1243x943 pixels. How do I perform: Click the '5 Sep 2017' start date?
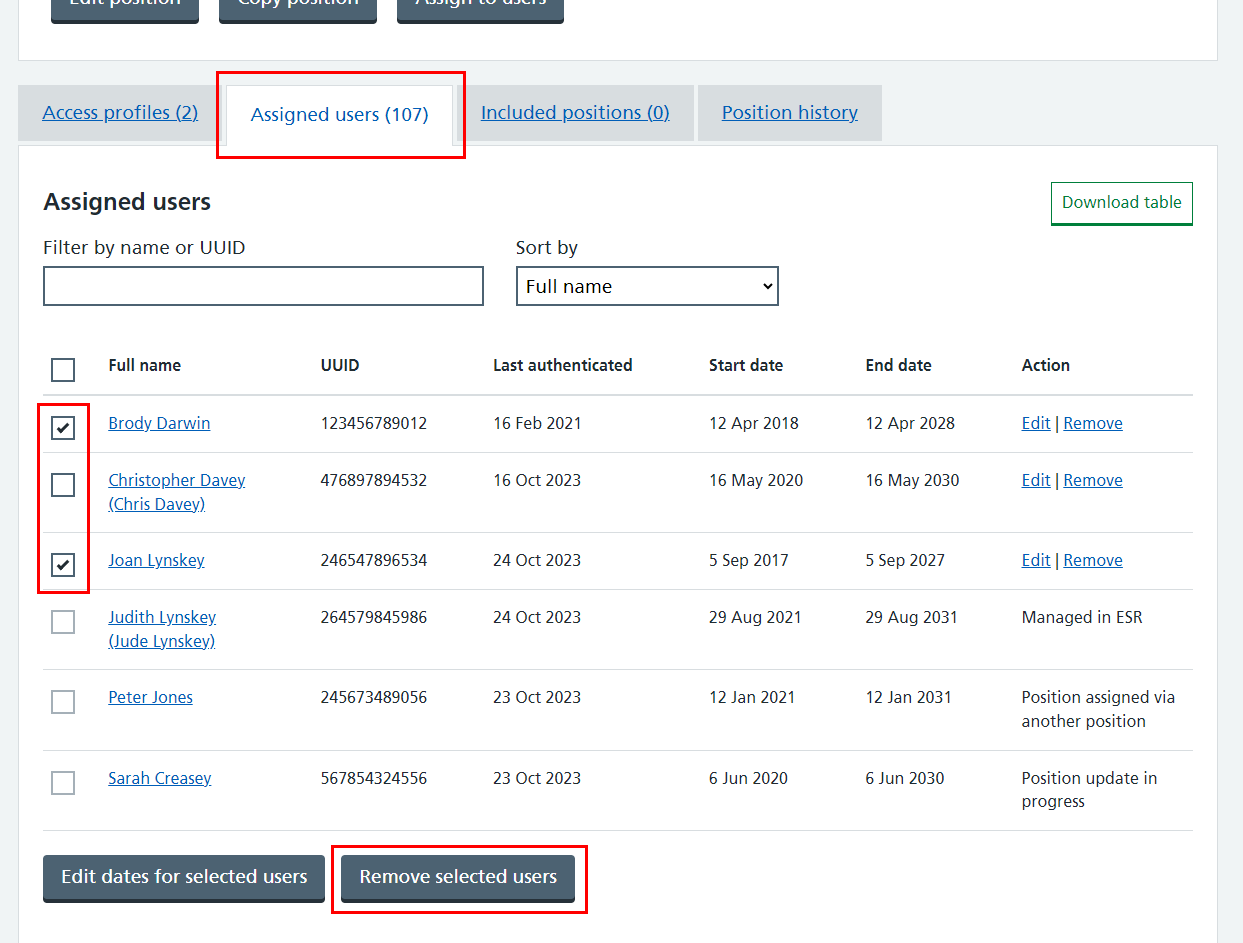(749, 560)
